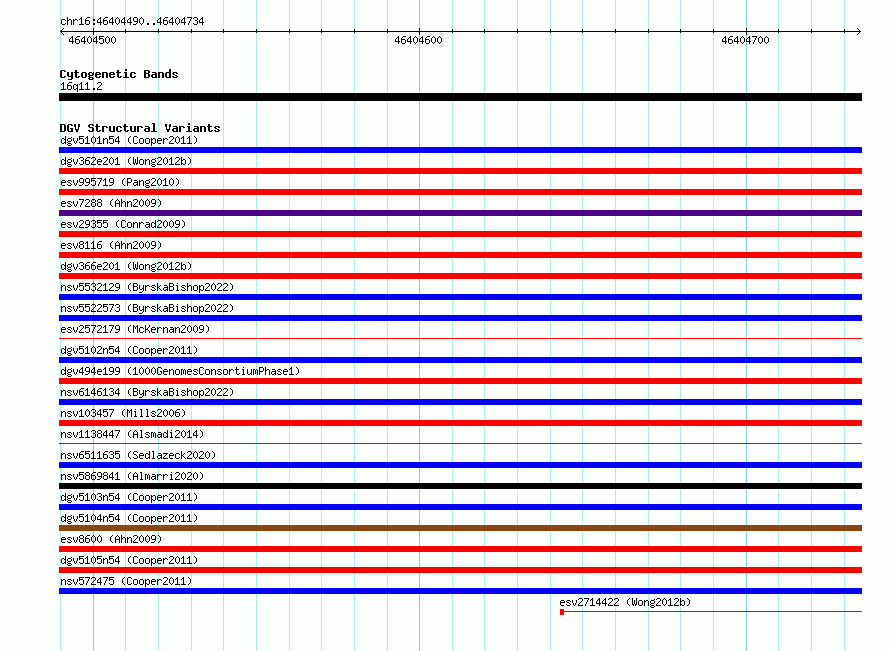Click the blue bar under dgv5103n54
This screenshot has width=890, height=651.
pyautogui.click(x=460, y=507)
